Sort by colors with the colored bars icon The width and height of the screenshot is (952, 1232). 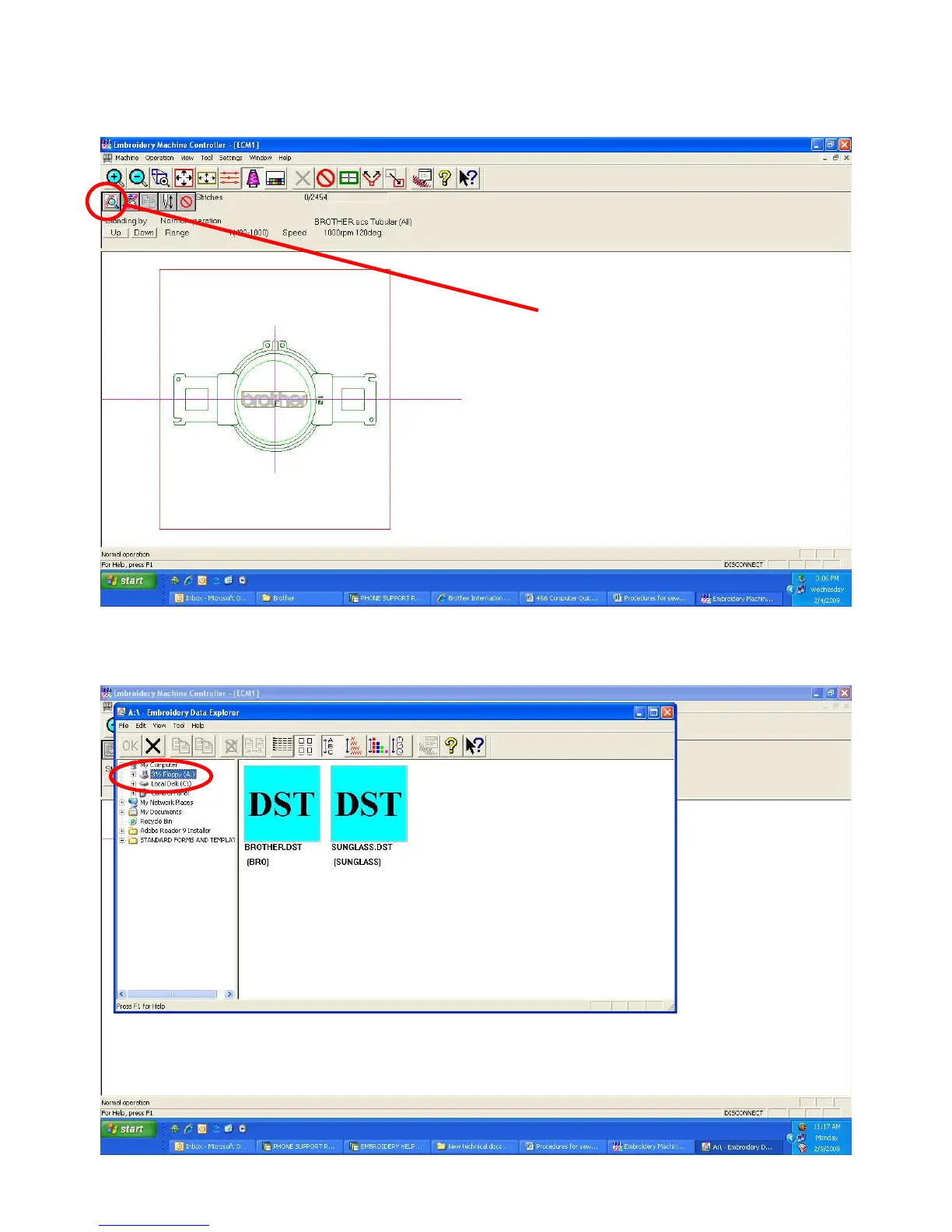[x=377, y=746]
